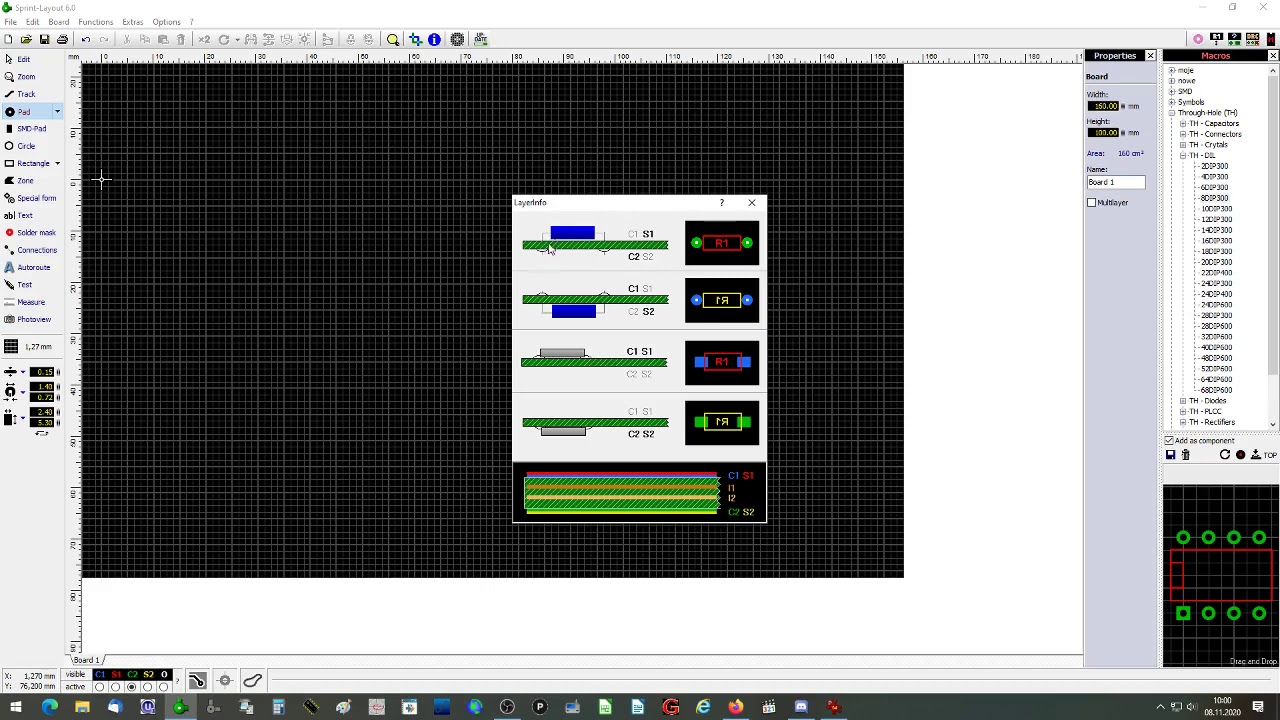The image size is (1280, 720).
Task: Select the 8DIP300 macro
Action: click(1214, 198)
